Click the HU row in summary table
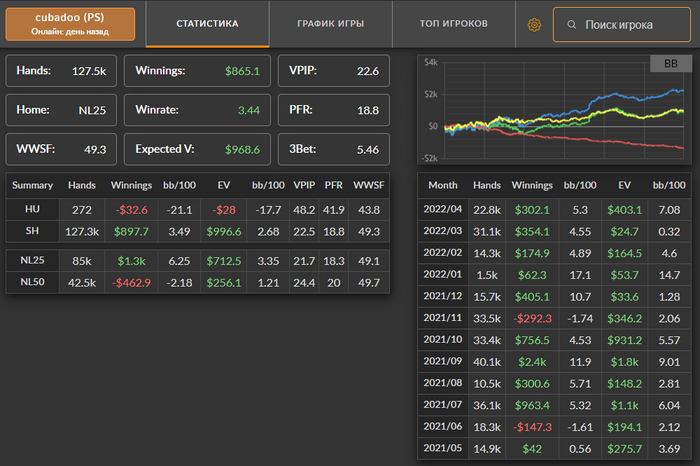The width and height of the screenshot is (700, 466). pyautogui.click(x=198, y=209)
